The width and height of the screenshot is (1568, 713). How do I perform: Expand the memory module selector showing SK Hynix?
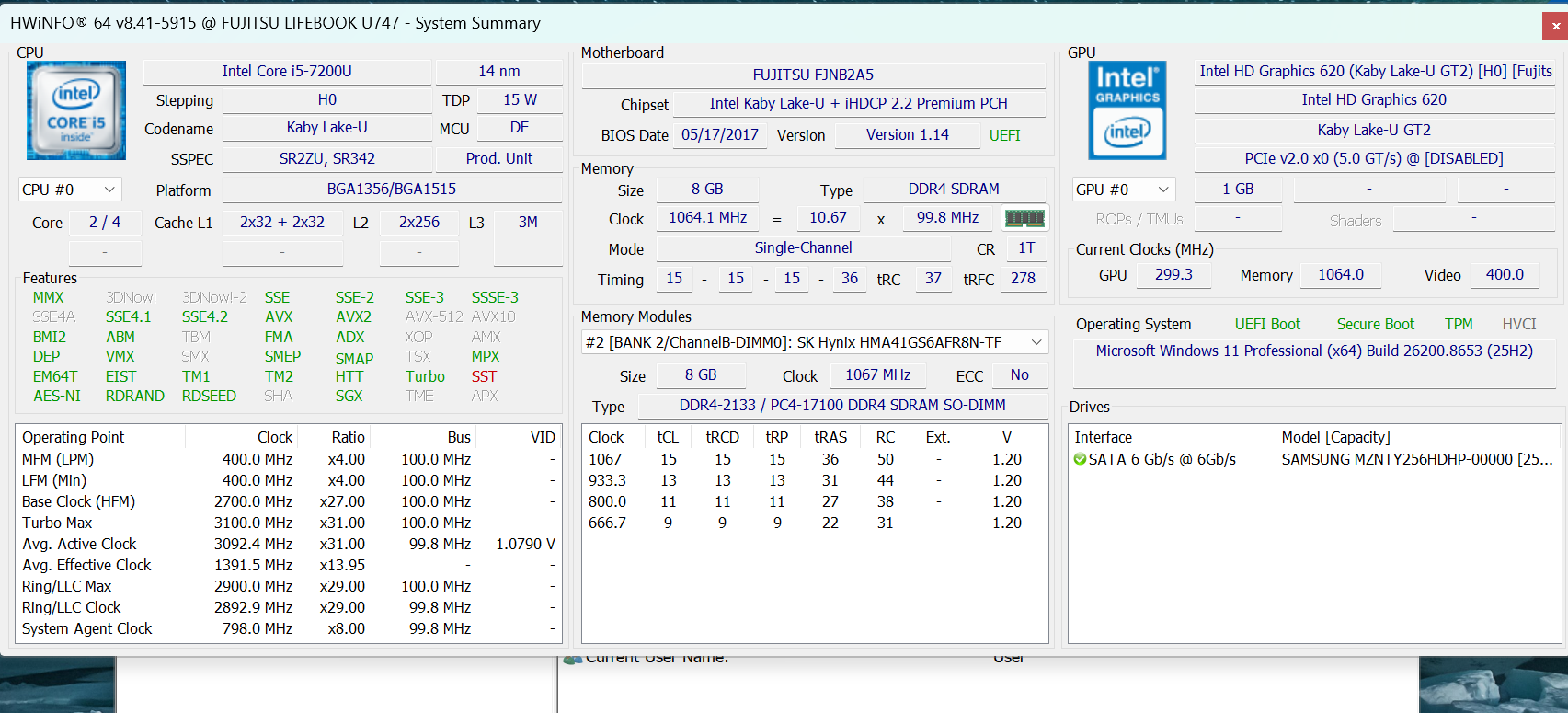pos(815,342)
